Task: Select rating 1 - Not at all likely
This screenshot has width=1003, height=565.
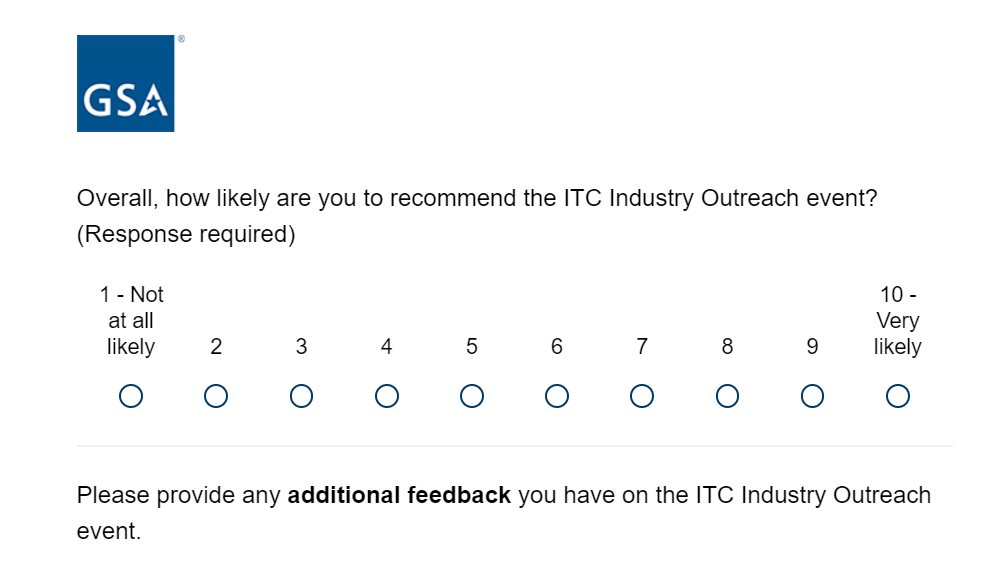Action: point(130,396)
